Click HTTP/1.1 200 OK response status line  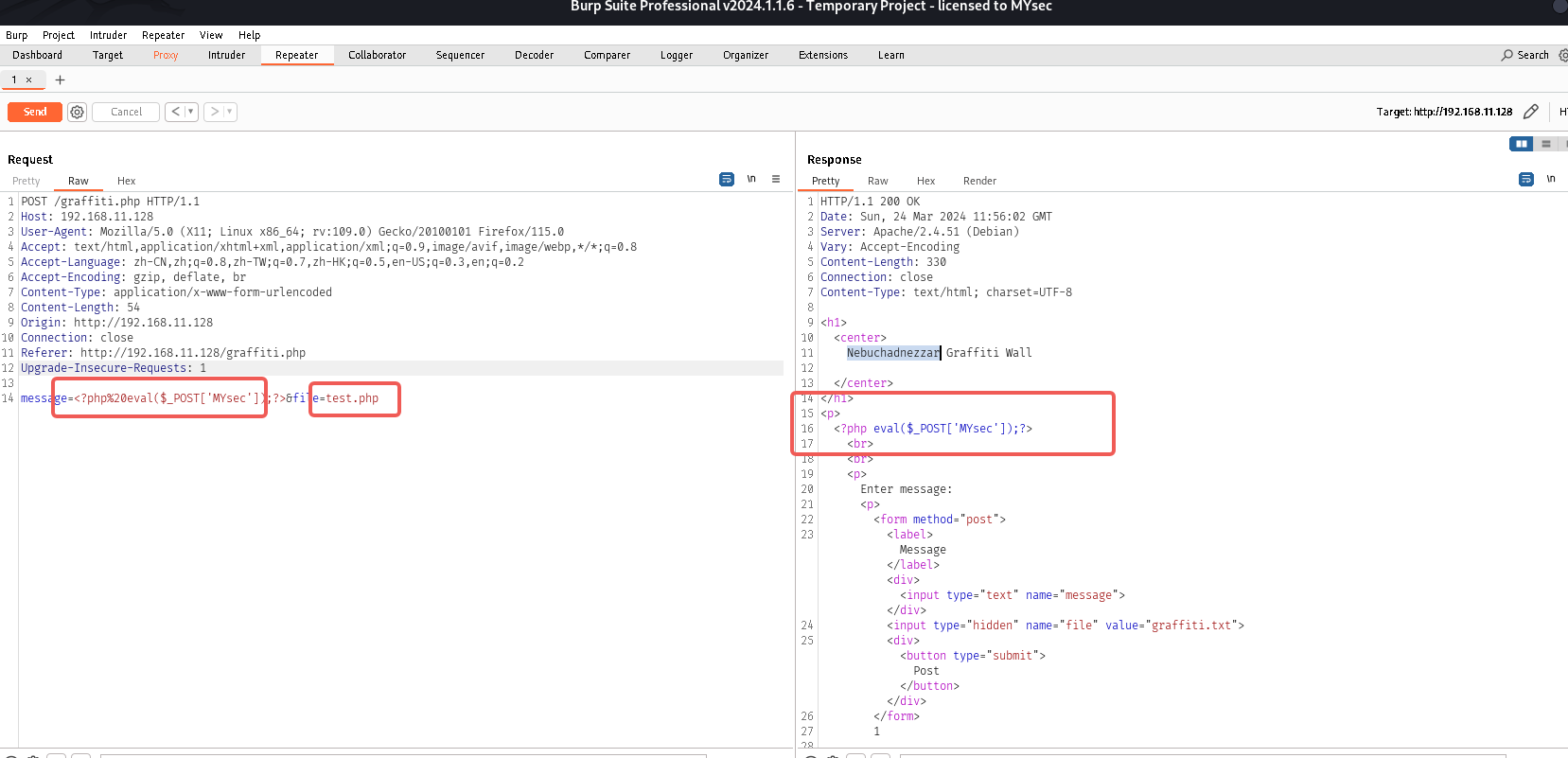(x=870, y=202)
